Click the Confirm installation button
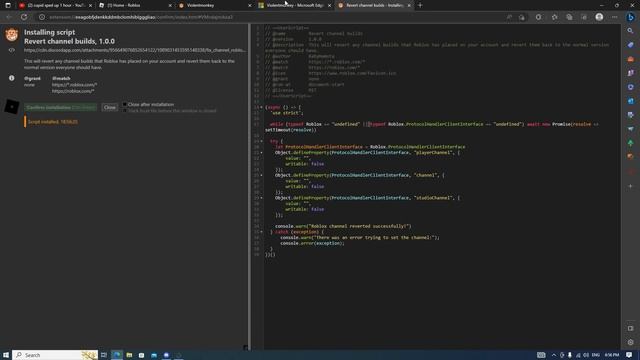This screenshot has width=640, height=360. (x=60, y=107)
